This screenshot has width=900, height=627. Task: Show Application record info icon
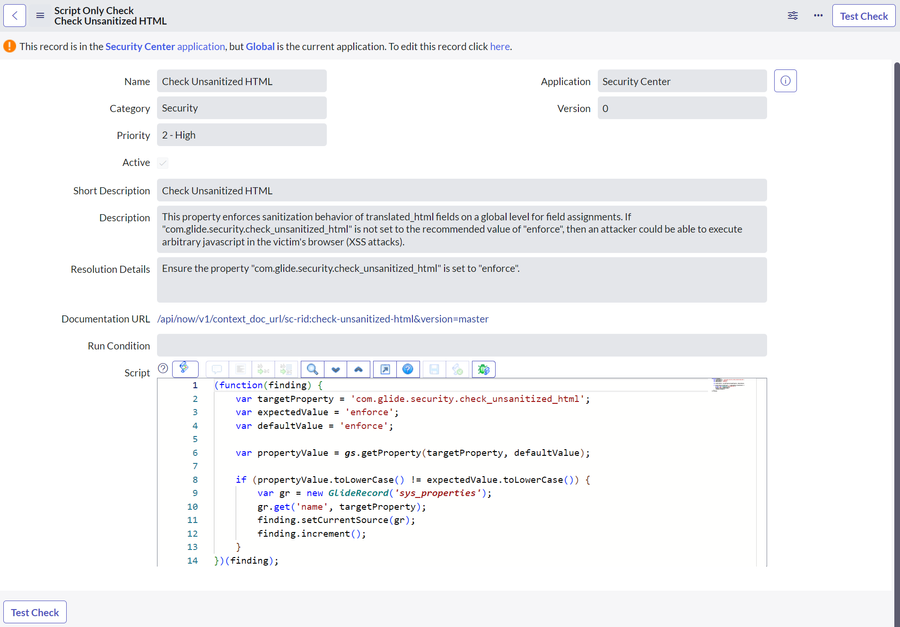[785, 81]
